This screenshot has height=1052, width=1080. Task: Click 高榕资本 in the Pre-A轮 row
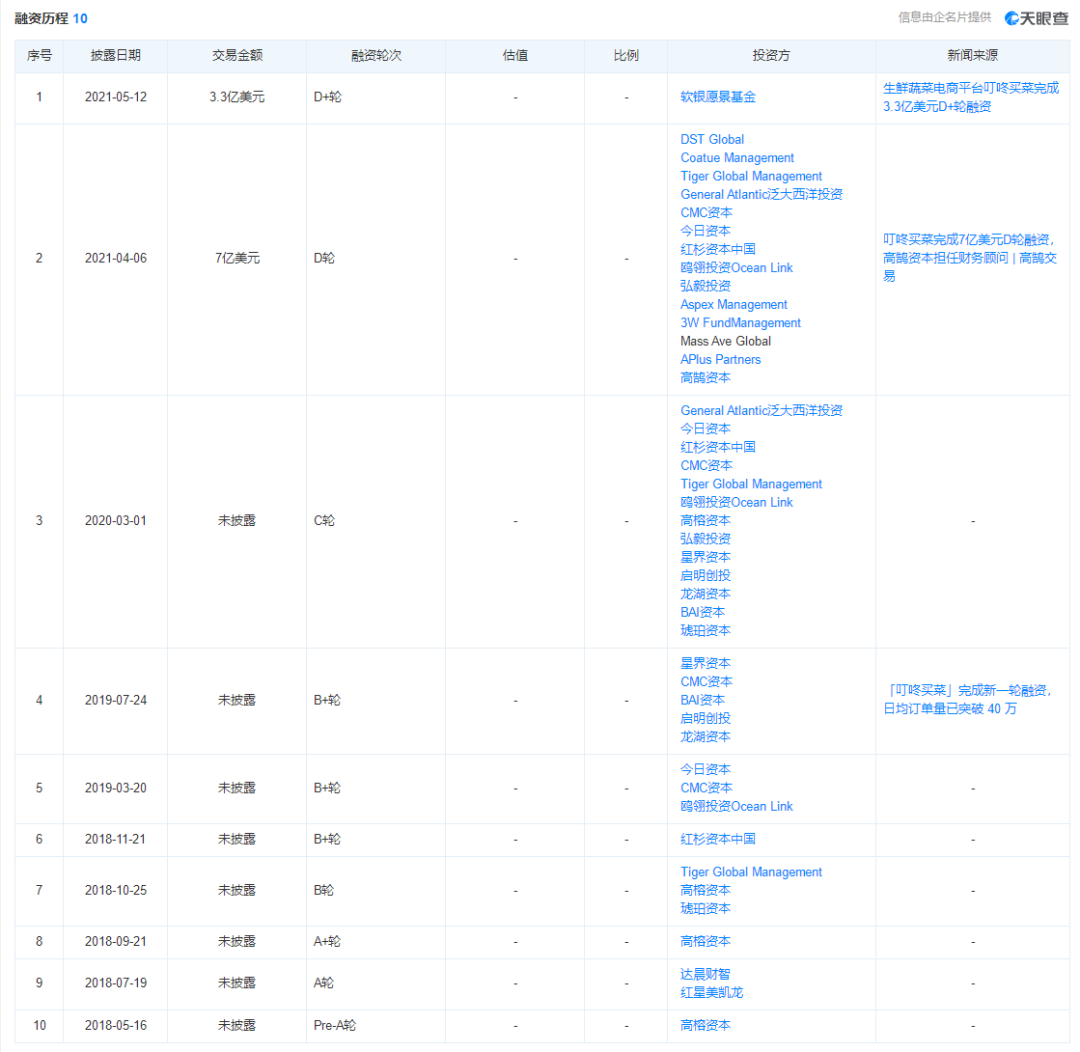click(705, 1026)
